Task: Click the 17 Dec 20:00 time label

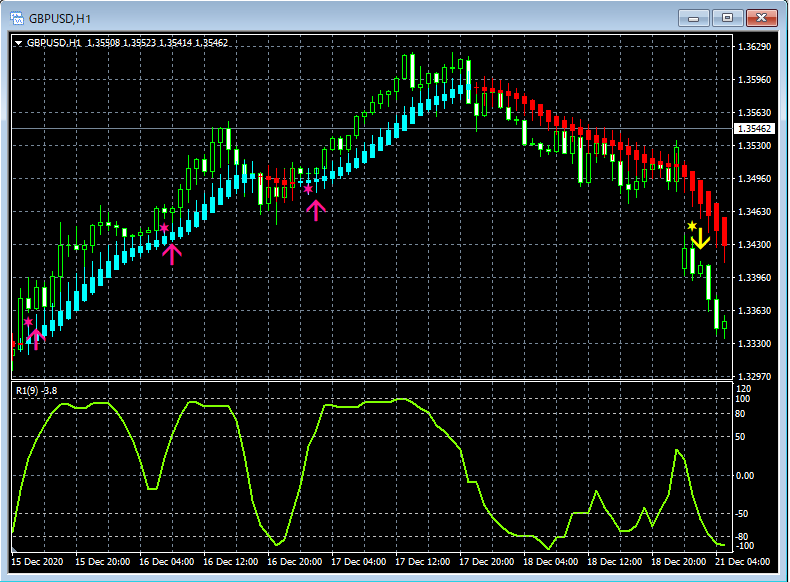Action: coord(486,561)
